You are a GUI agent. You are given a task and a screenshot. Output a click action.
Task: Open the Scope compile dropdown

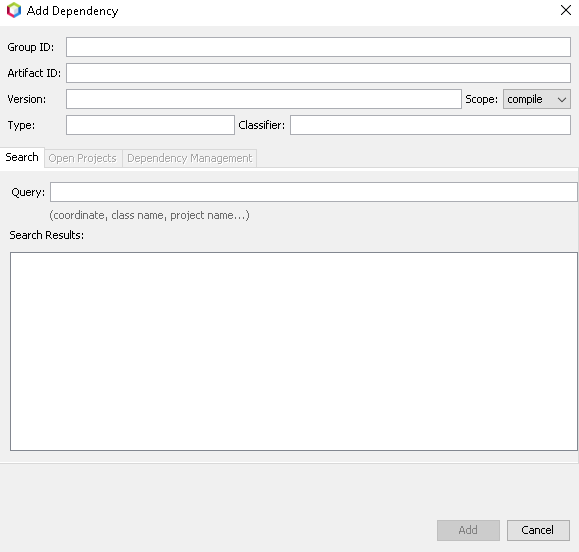[537, 99]
